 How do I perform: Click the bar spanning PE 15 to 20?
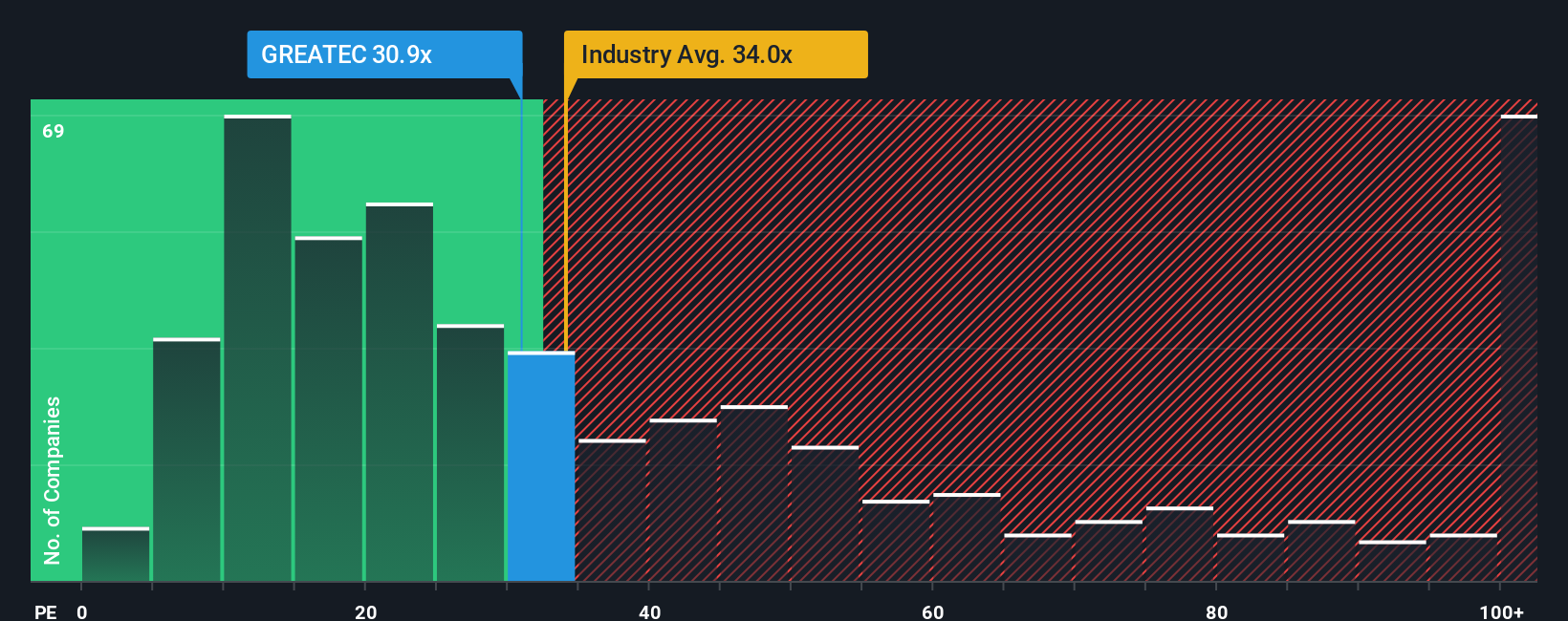tap(329, 409)
